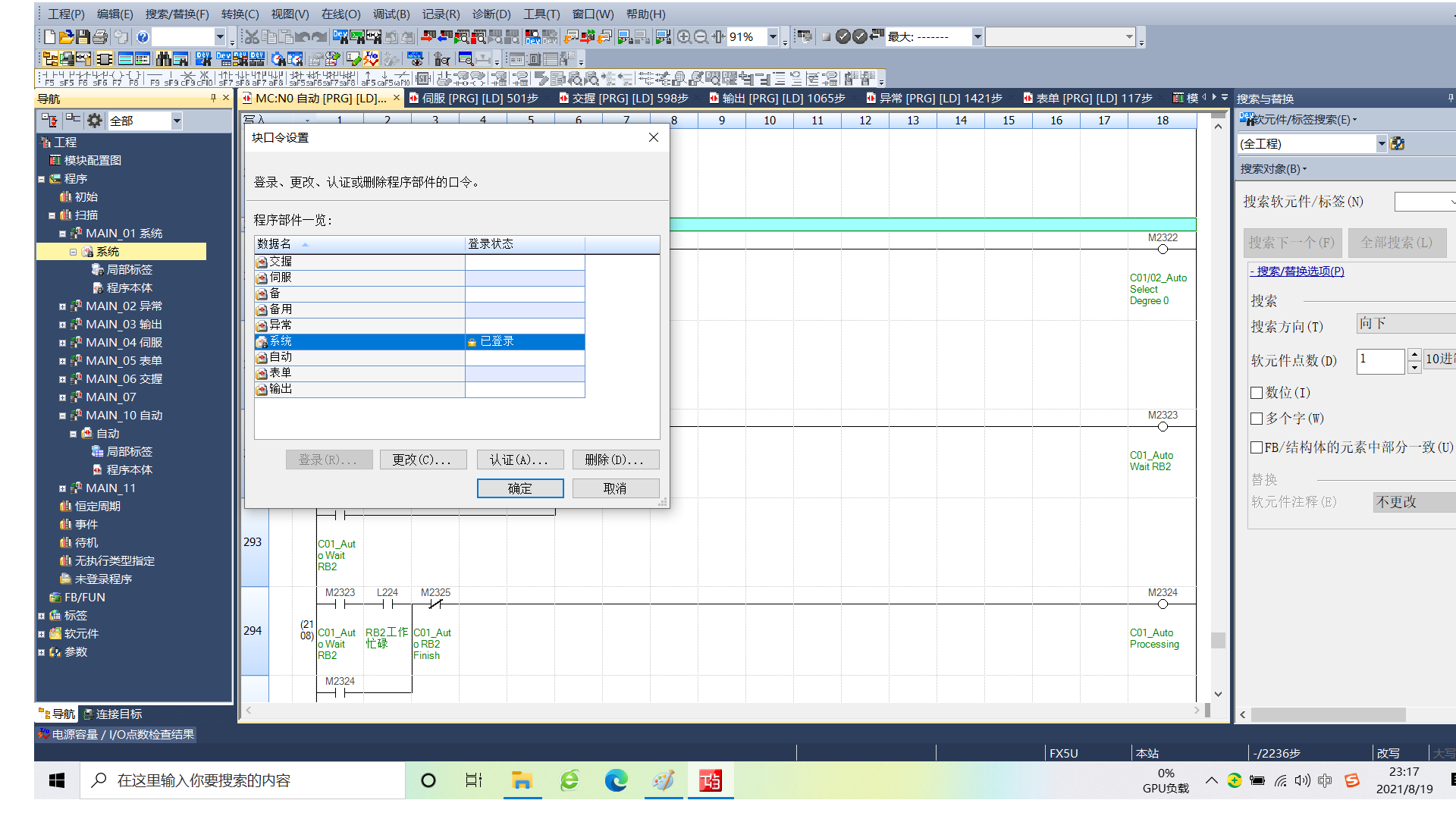
Task: Open the (全工程) search scope dropdown
Action: point(1381,143)
